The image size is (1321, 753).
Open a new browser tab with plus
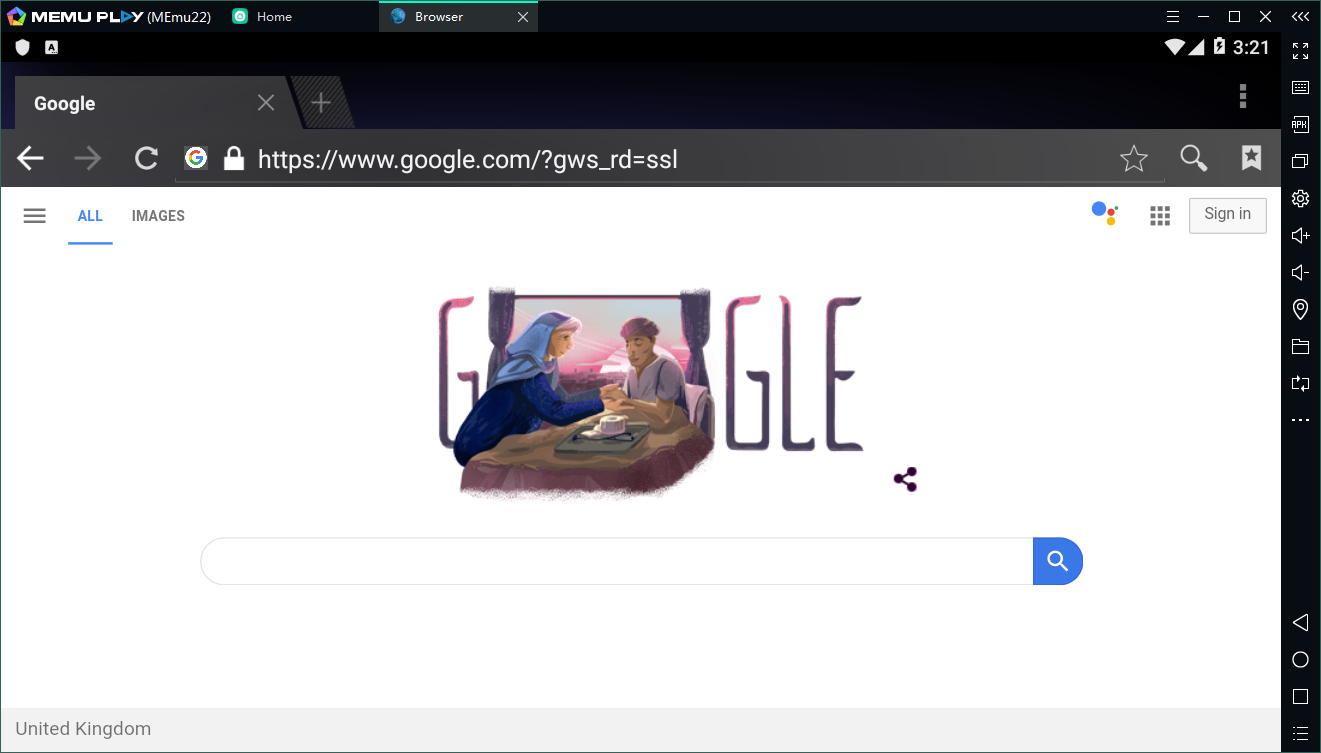pos(321,102)
